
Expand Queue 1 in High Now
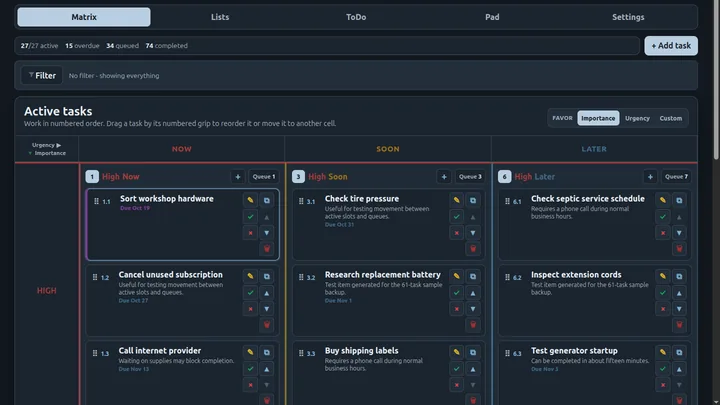point(264,176)
